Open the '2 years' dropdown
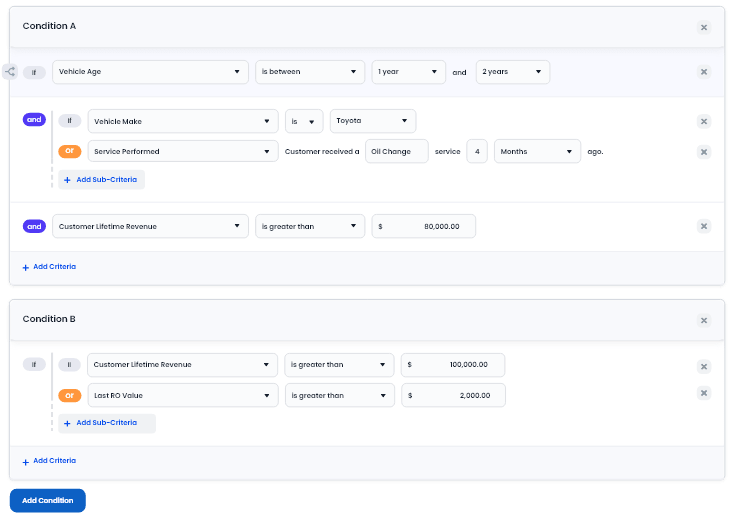The width and height of the screenshot is (735, 513). (512, 72)
